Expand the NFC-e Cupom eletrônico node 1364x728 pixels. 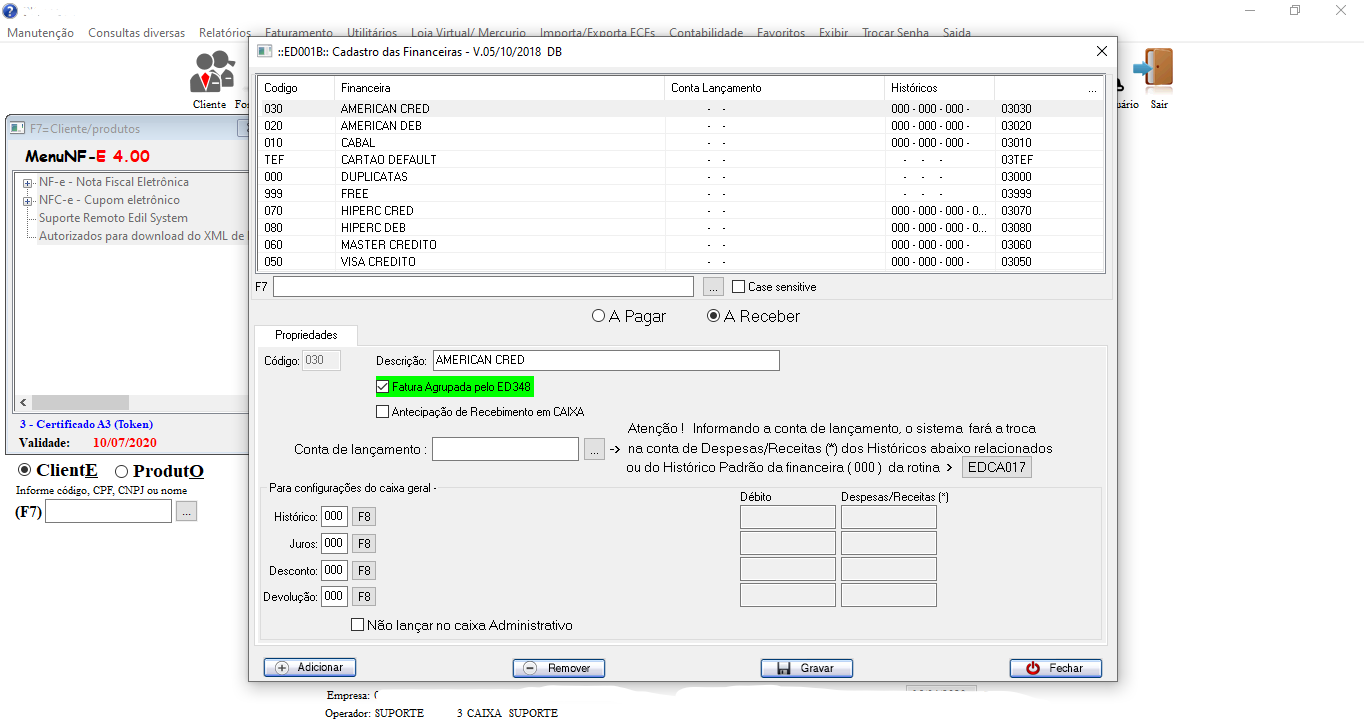28,201
